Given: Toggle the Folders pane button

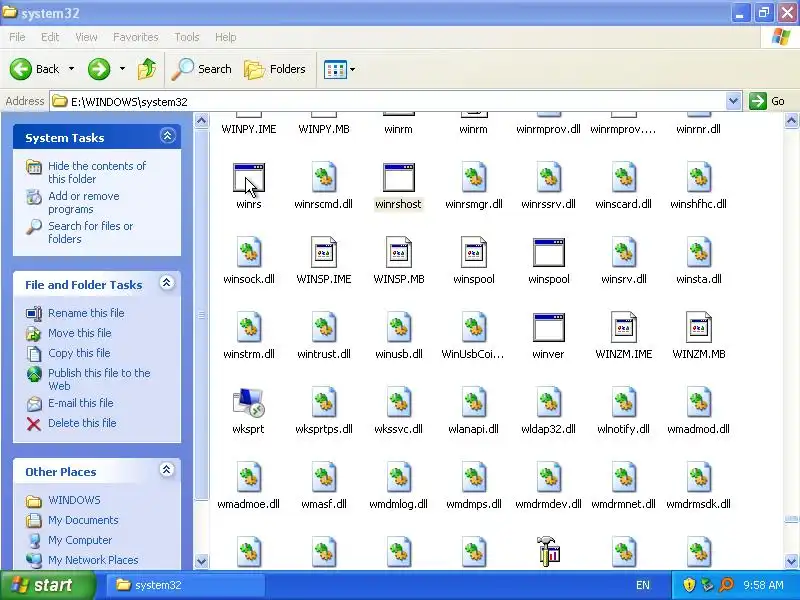Looking at the screenshot, I should (x=275, y=69).
